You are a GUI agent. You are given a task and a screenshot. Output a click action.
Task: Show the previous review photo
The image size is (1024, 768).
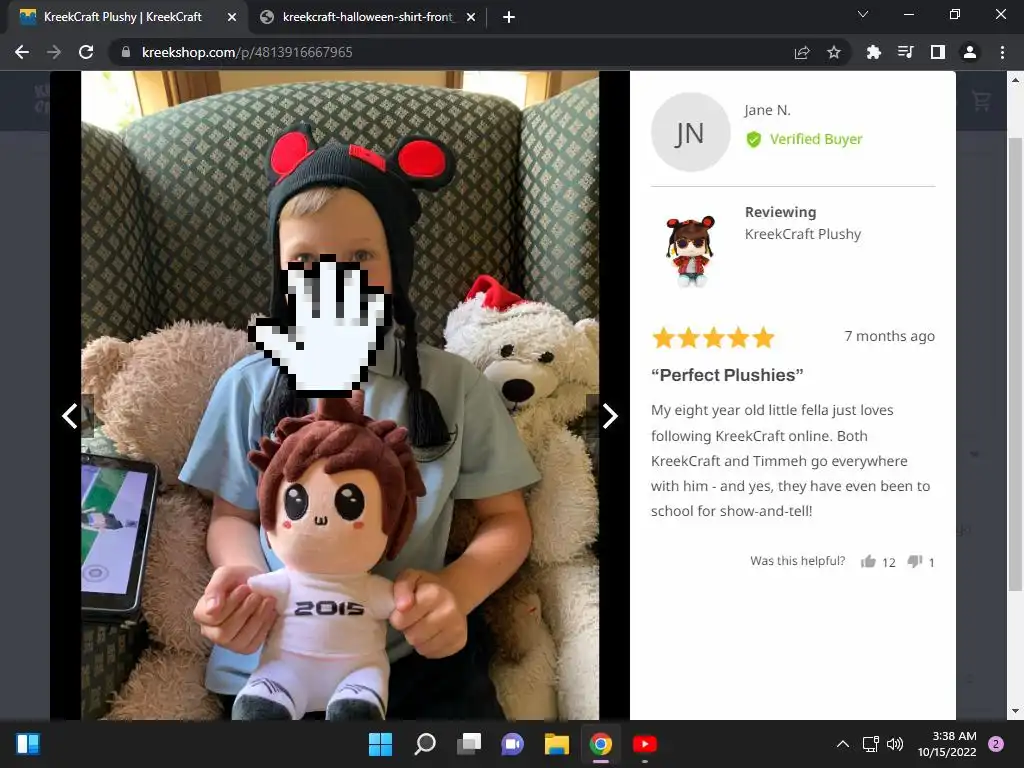(70, 416)
